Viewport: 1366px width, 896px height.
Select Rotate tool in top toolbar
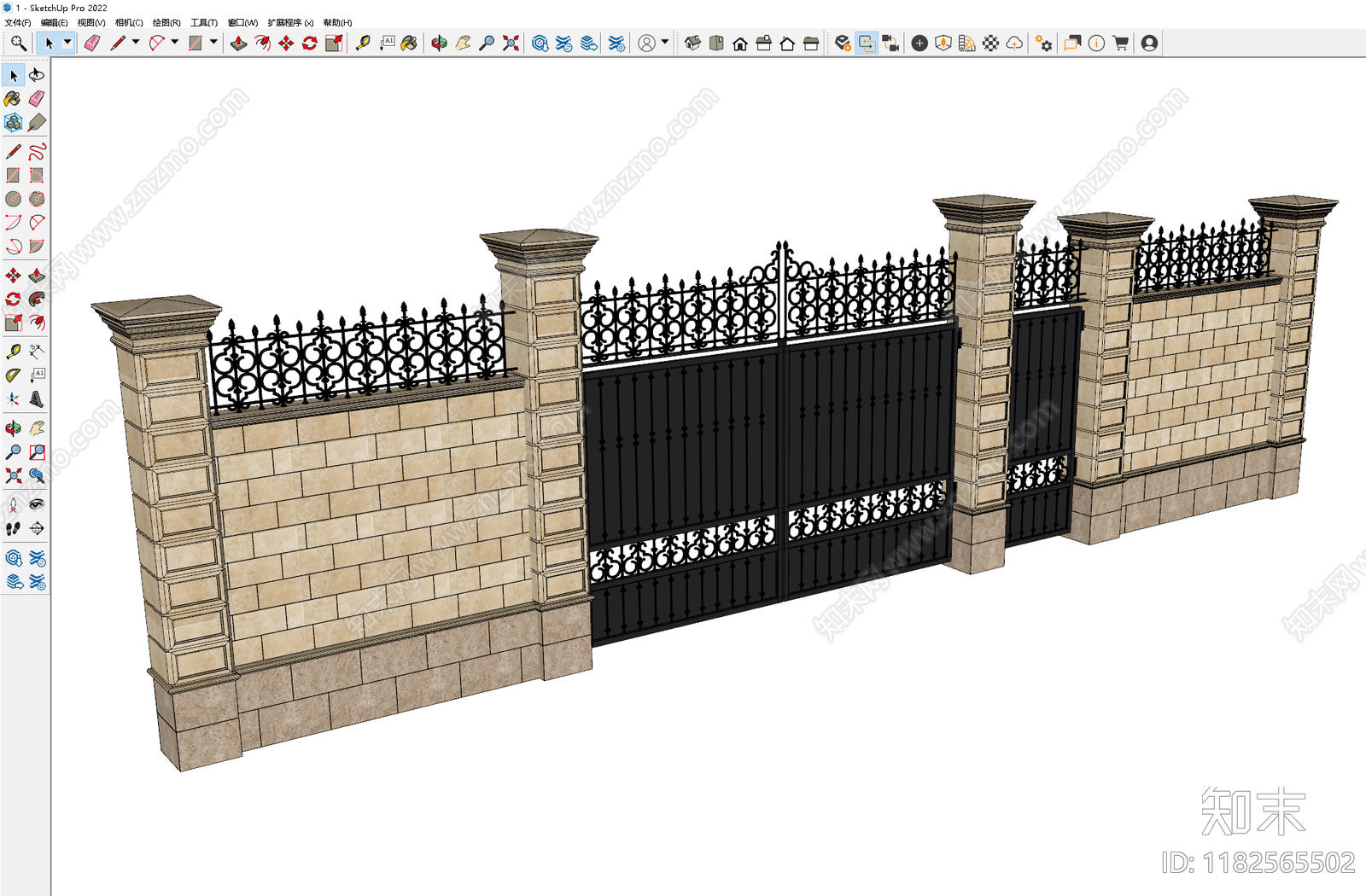click(310, 43)
